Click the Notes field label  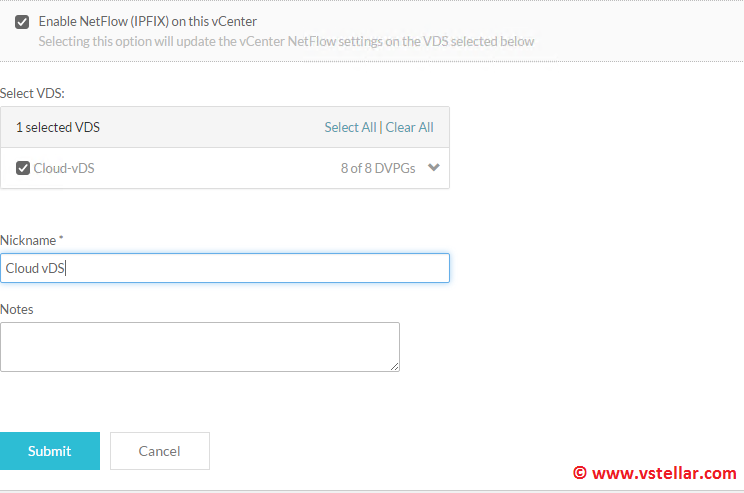point(17,309)
